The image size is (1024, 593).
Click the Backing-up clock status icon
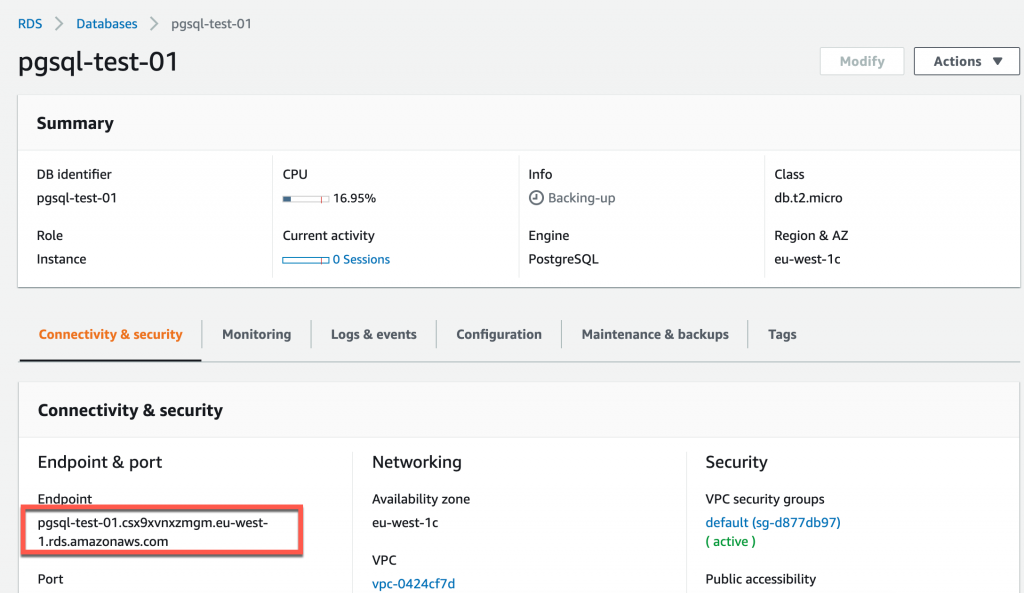tap(536, 198)
